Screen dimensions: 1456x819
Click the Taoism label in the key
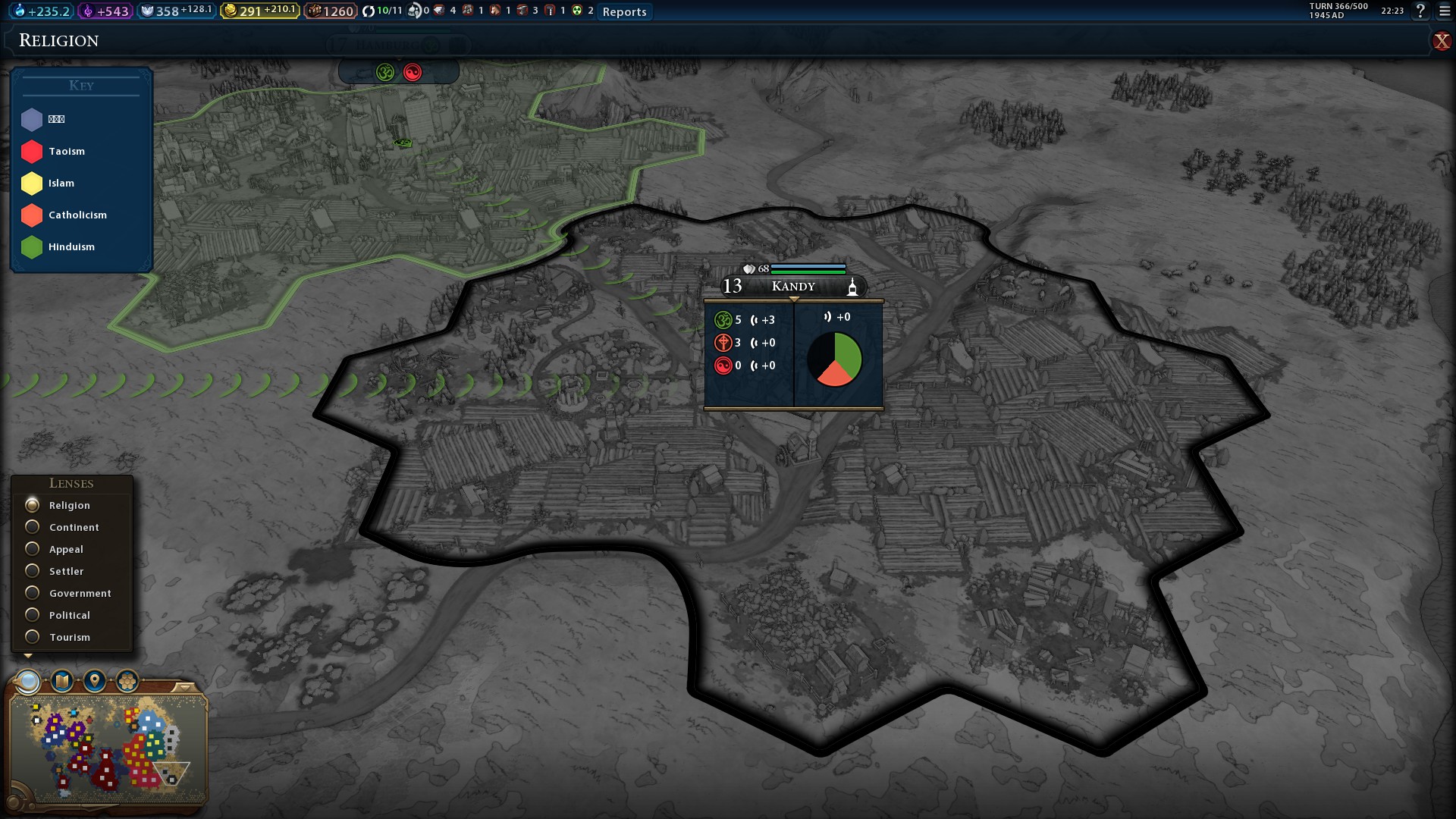[67, 152]
